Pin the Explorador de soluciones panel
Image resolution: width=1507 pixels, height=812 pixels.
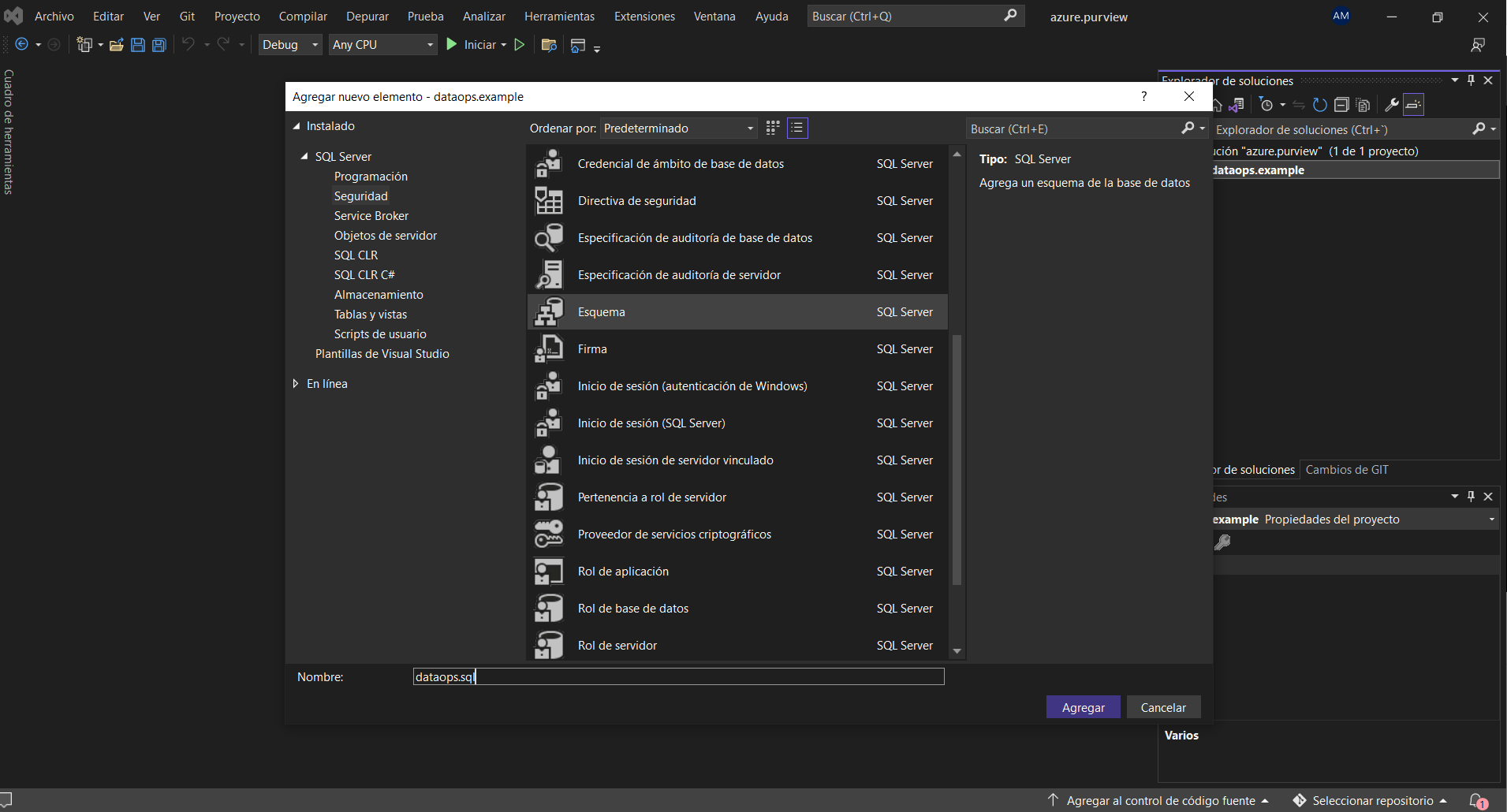click(x=1470, y=80)
